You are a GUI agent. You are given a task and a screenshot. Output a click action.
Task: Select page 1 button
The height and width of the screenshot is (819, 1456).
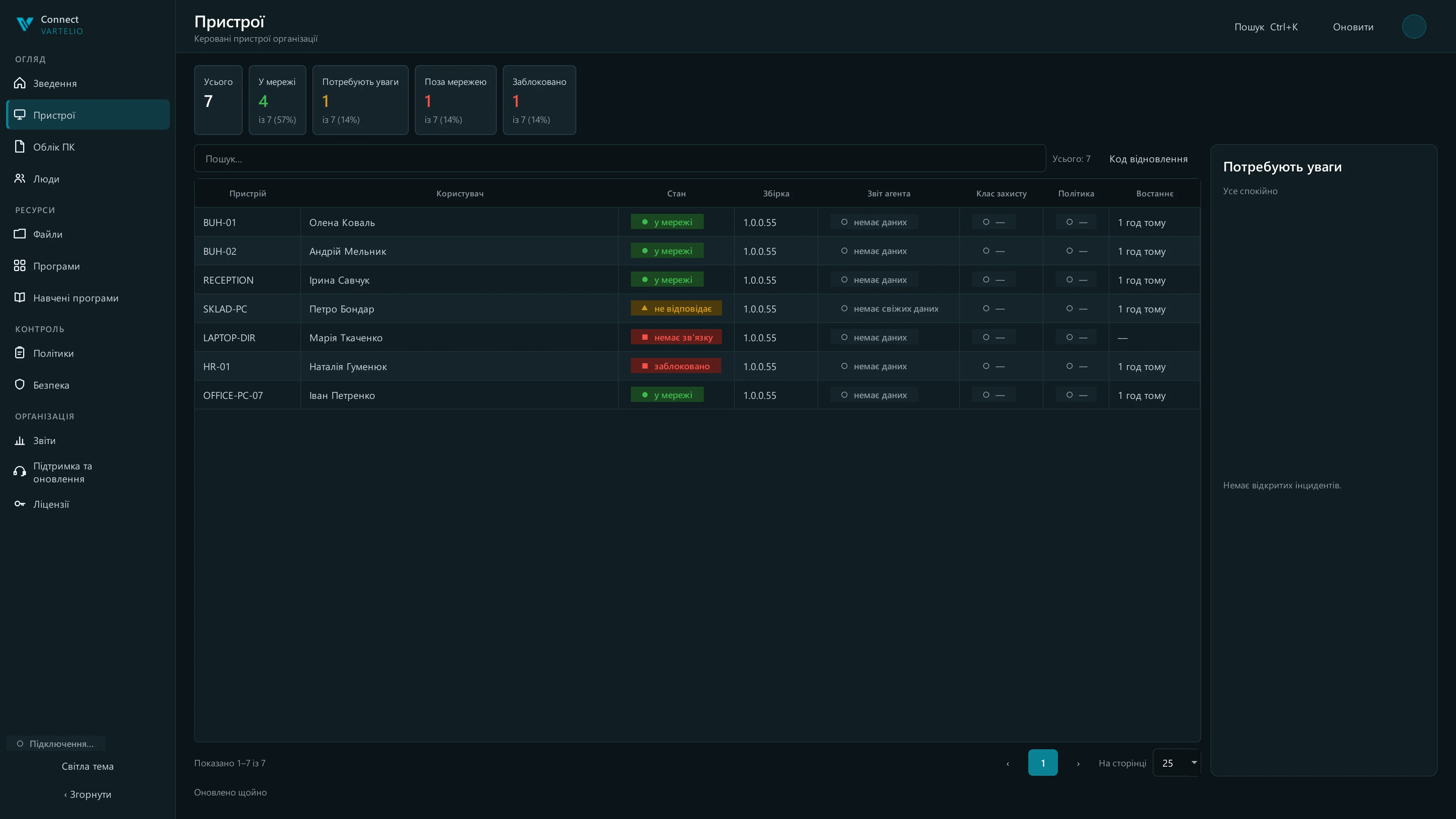click(x=1043, y=763)
